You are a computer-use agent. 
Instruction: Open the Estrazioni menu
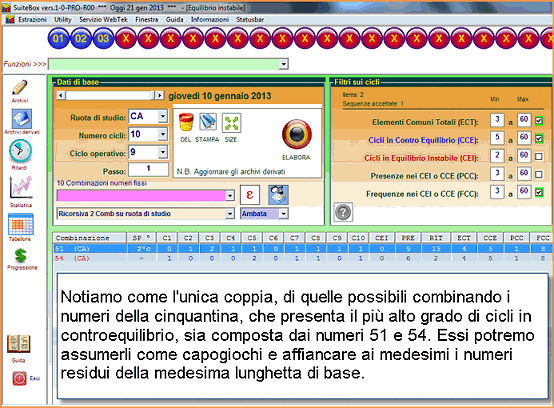coord(32,20)
